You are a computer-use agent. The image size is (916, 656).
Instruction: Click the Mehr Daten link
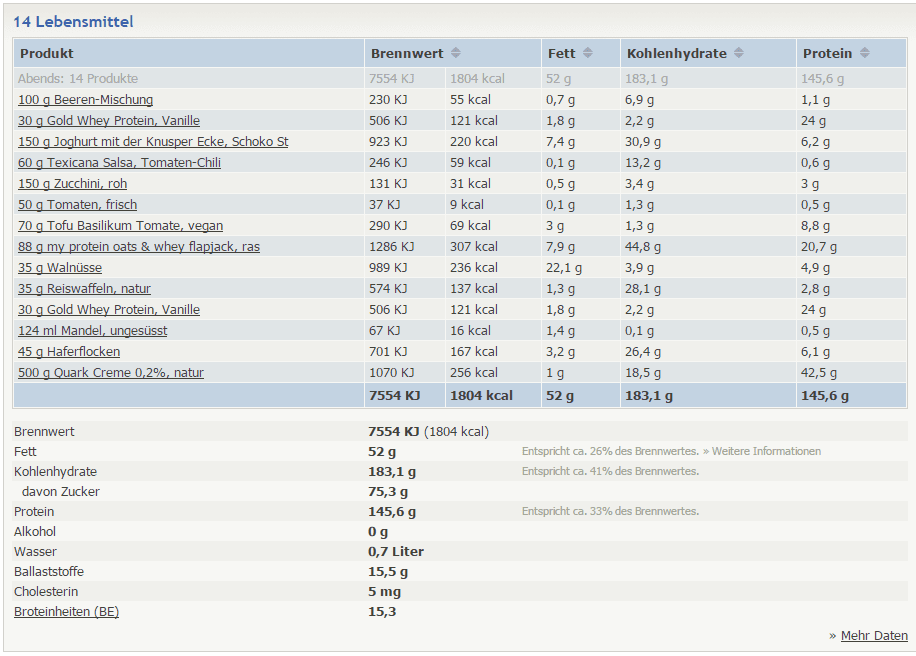(874, 636)
